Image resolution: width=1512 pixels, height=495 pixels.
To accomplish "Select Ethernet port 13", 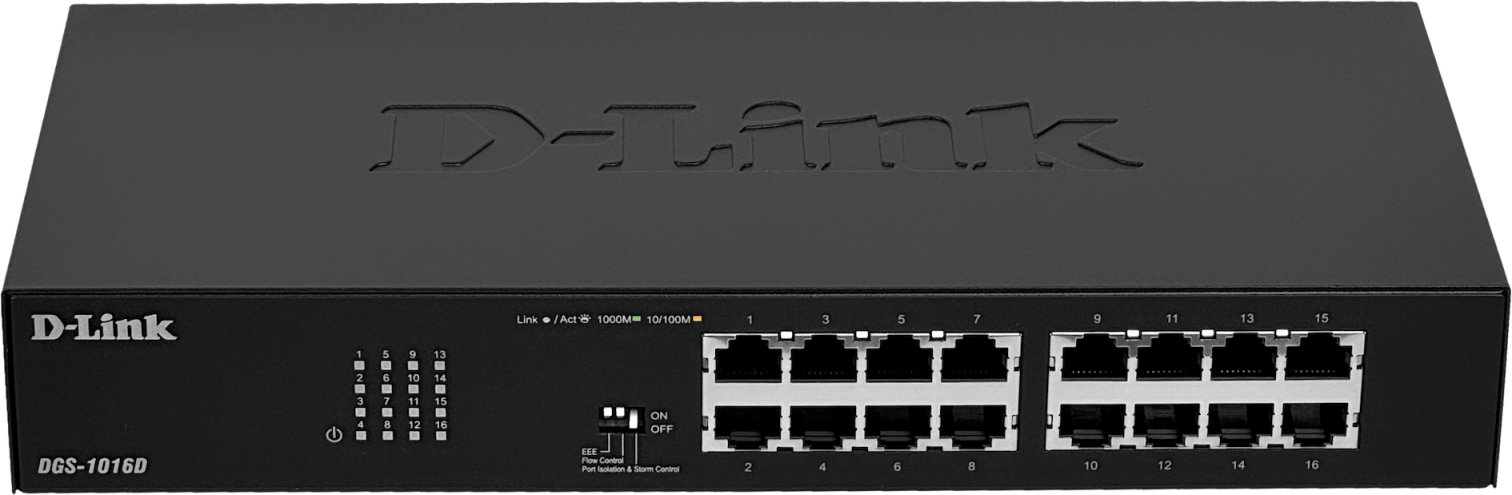I will coord(1244,358).
